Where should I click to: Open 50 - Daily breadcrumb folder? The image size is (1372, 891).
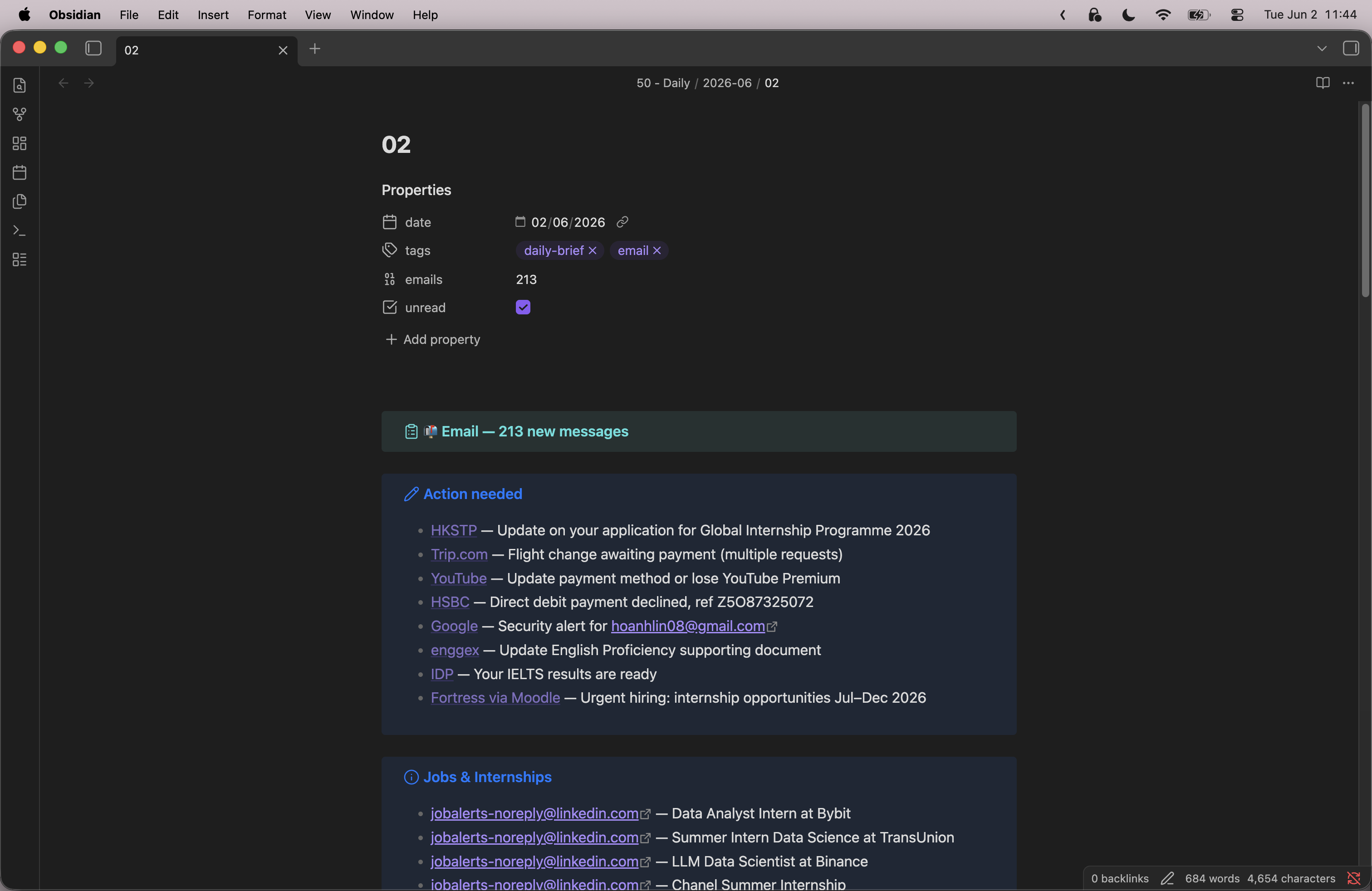point(663,83)
